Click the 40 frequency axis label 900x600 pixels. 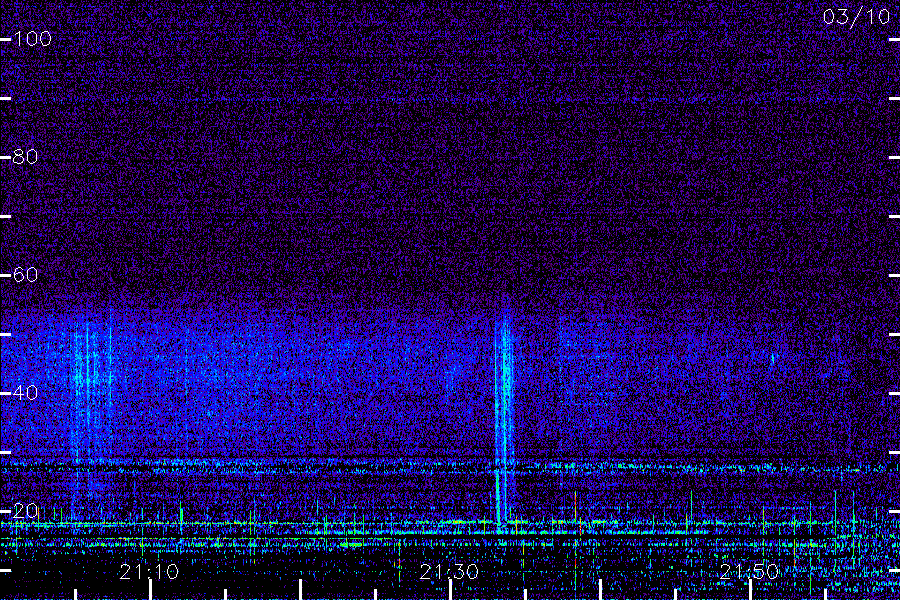point(25,393)
